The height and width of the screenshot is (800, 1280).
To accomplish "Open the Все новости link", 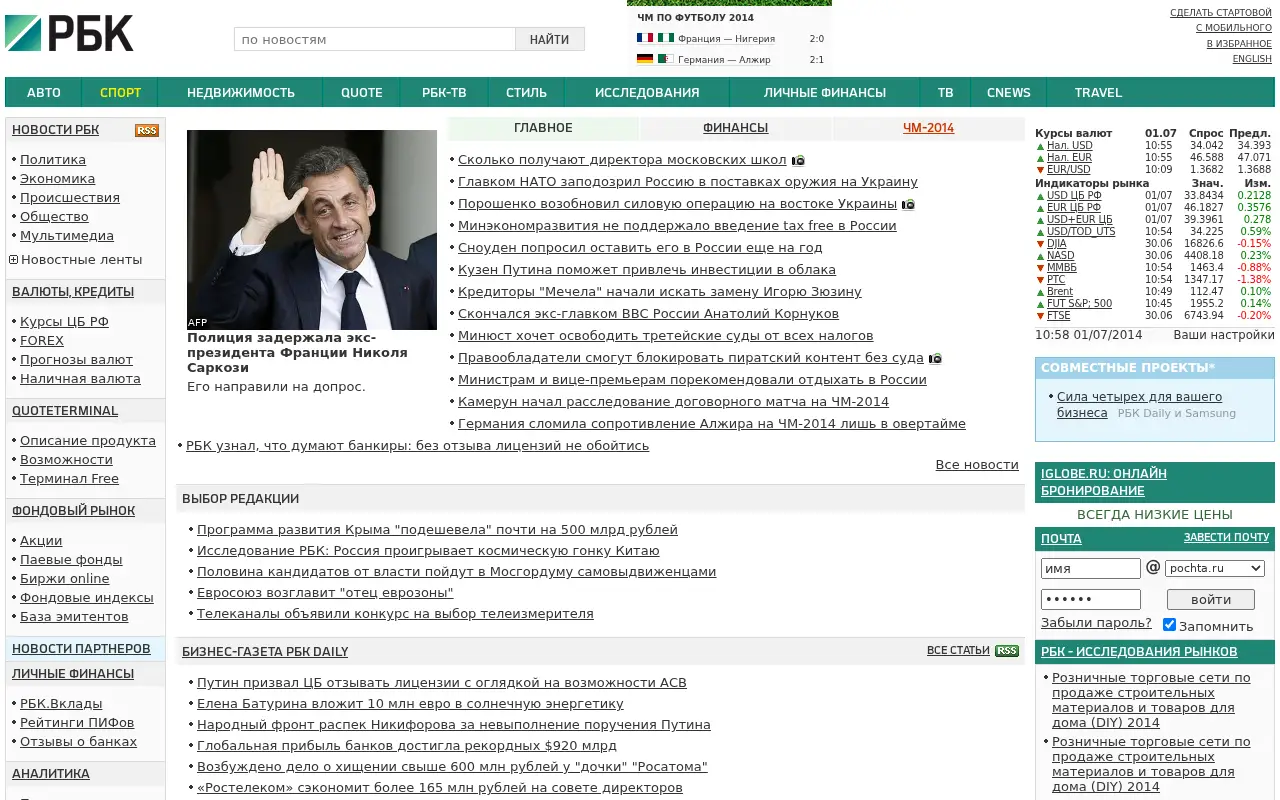I will click(977, 465).
